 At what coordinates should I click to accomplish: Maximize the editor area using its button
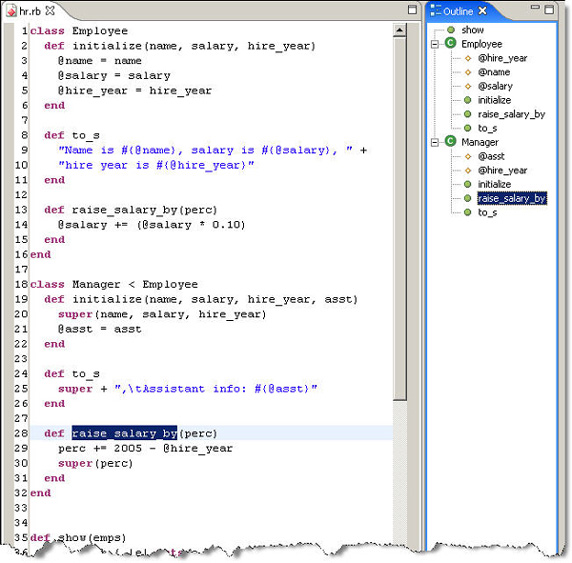click(x=412, y=10)
